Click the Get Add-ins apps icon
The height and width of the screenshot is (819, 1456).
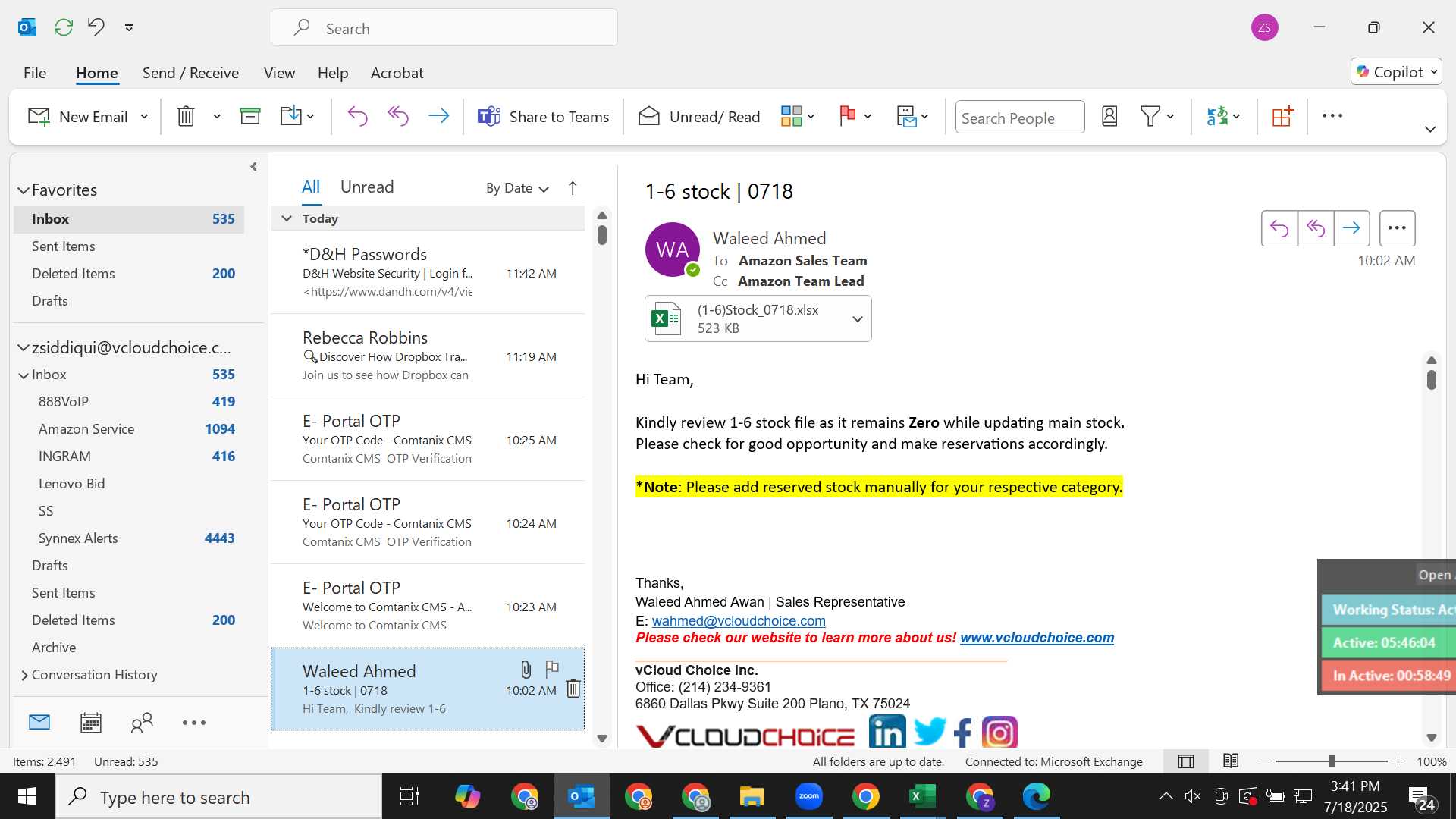(x=1282, y=117)
